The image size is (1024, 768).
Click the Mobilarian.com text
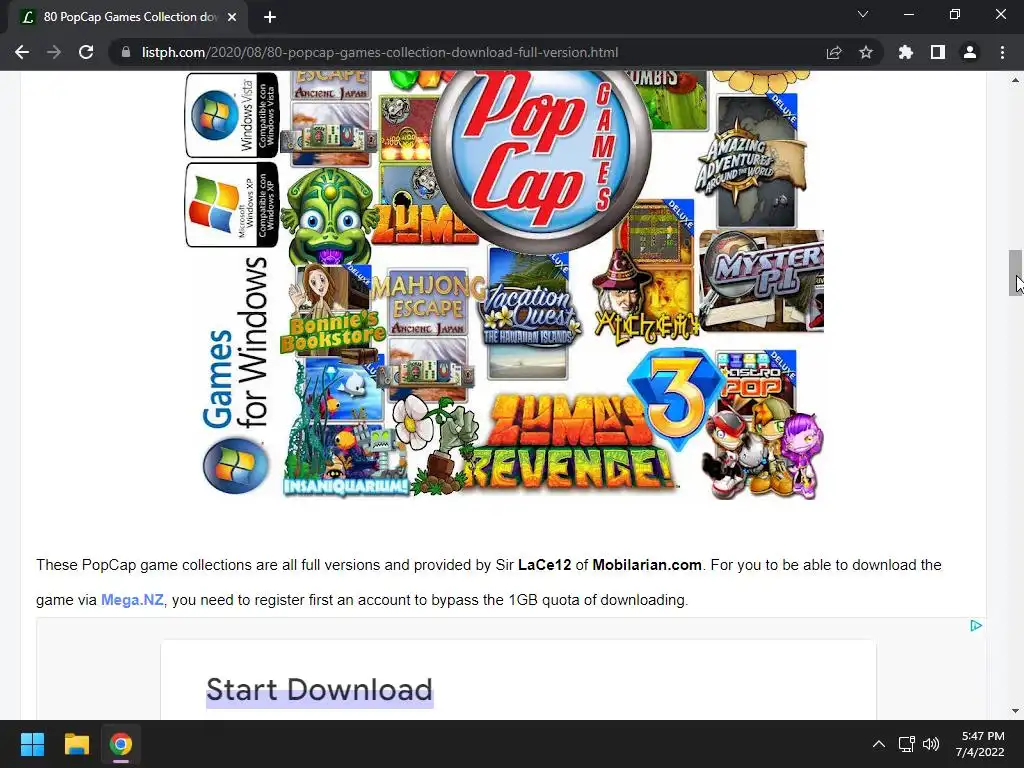647,565
